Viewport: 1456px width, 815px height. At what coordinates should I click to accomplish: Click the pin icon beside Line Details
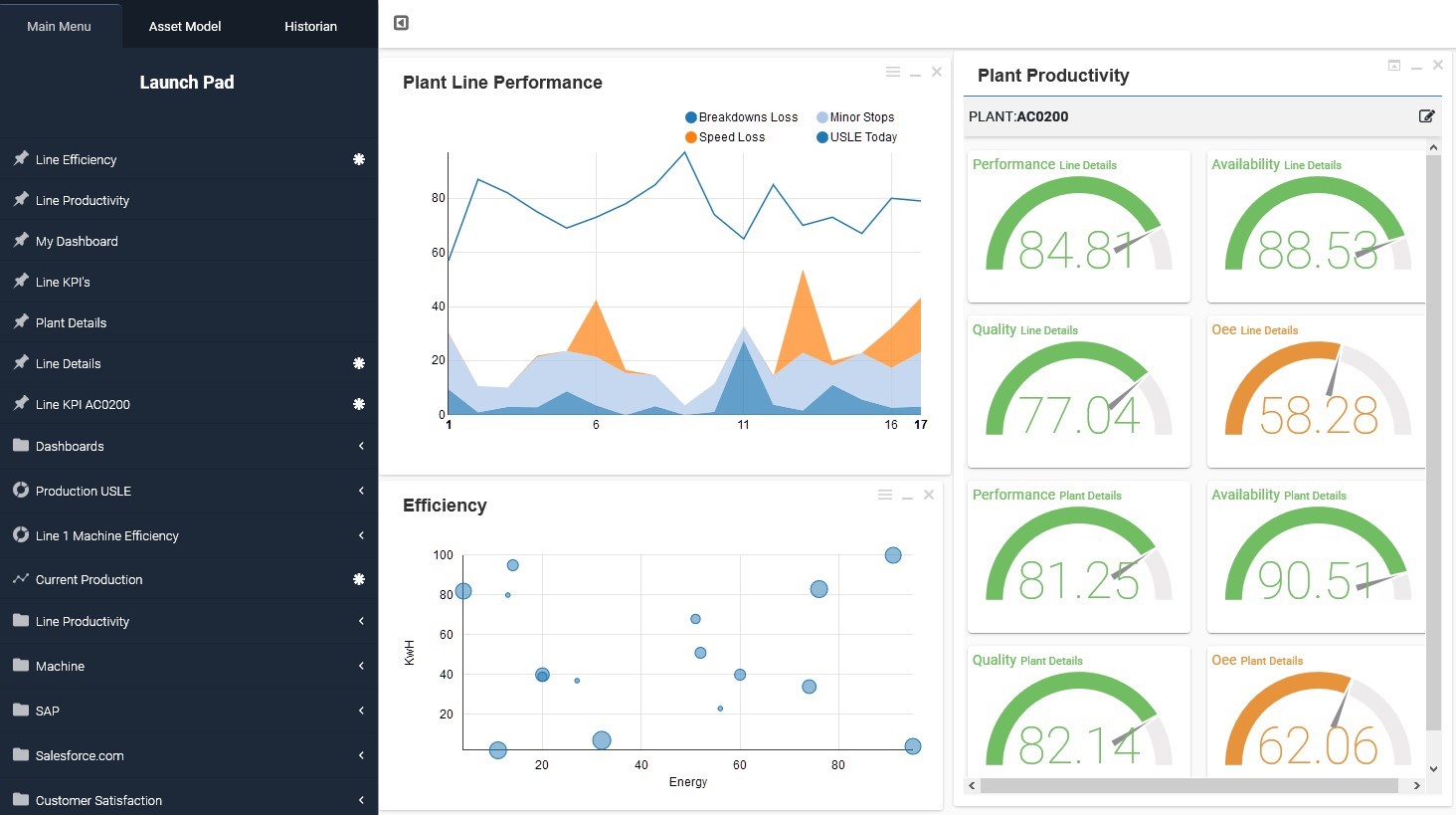(20, 362)
